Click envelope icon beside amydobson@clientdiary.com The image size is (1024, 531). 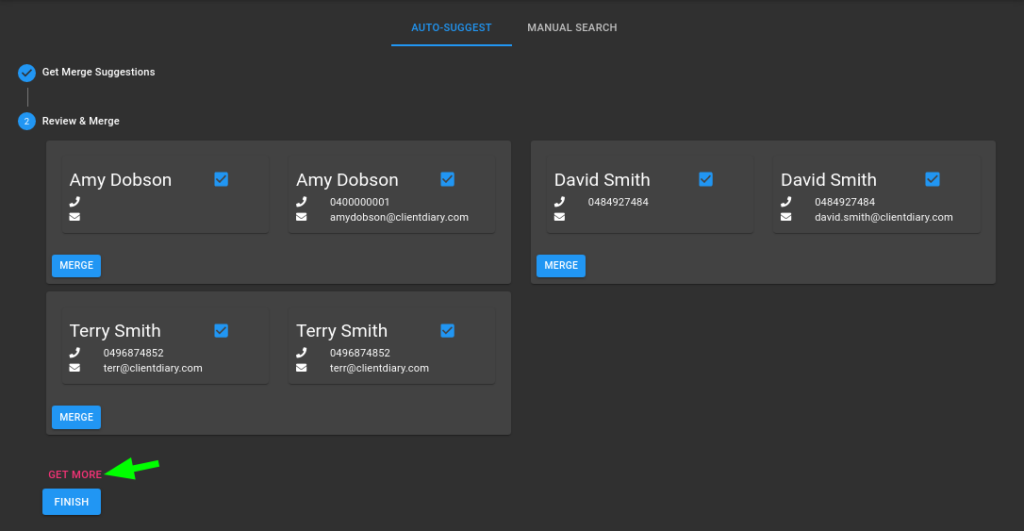[x=301, y=217]
